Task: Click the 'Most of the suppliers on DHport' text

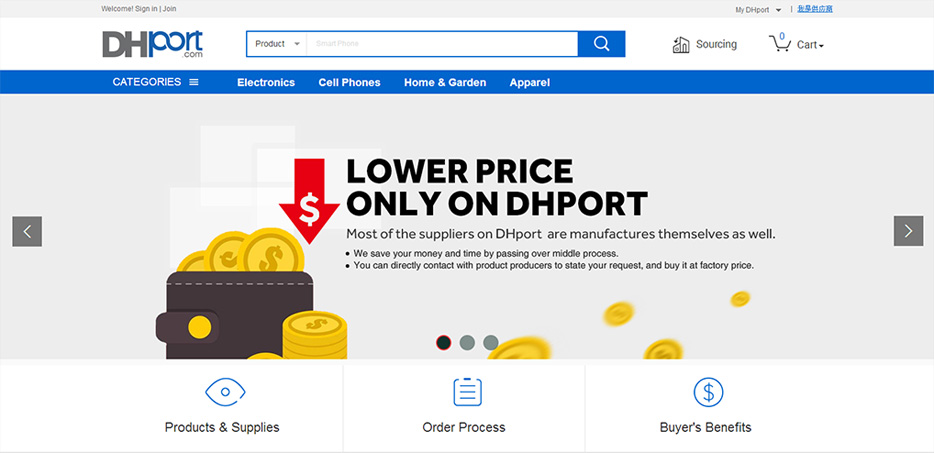Action: 561,234
